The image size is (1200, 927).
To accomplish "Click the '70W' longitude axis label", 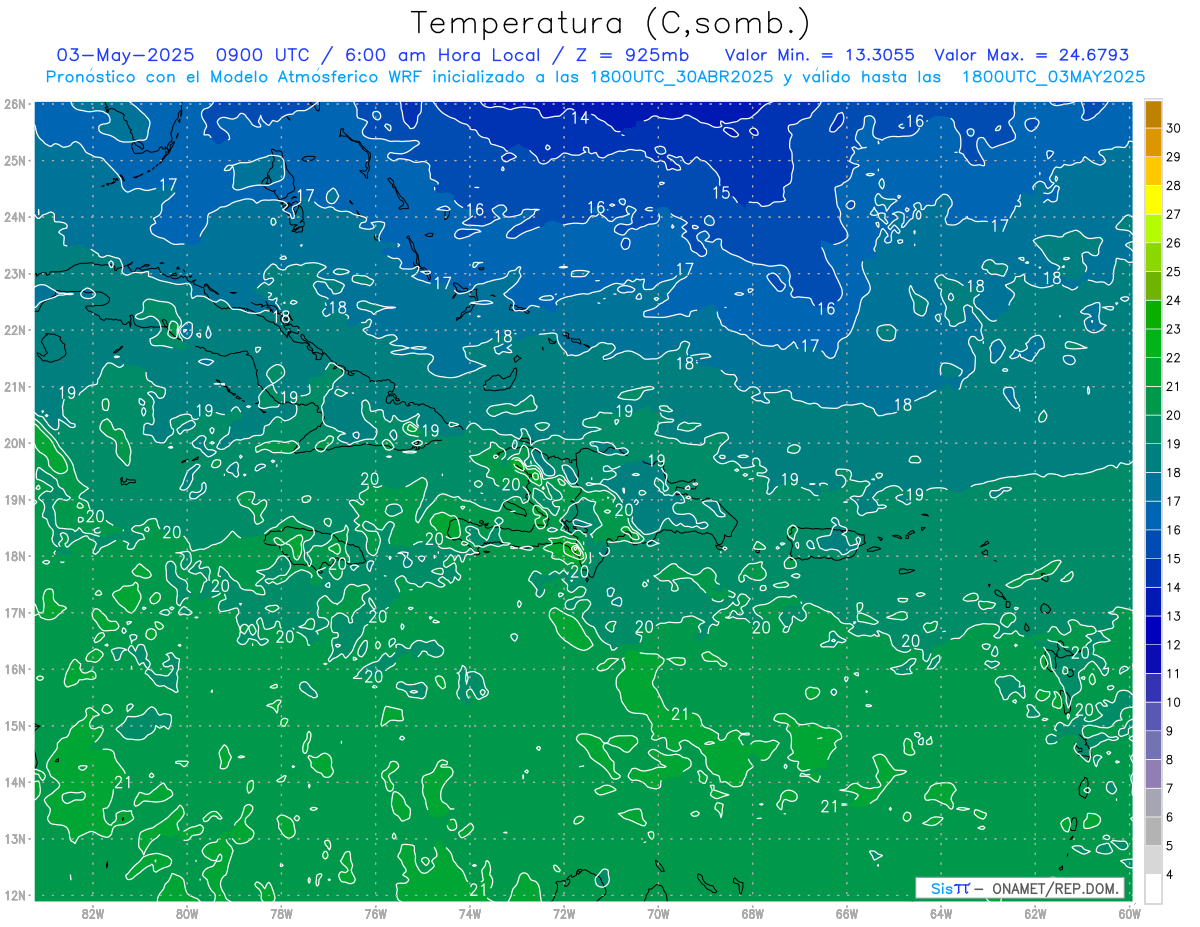I will [x=658, y=913].
